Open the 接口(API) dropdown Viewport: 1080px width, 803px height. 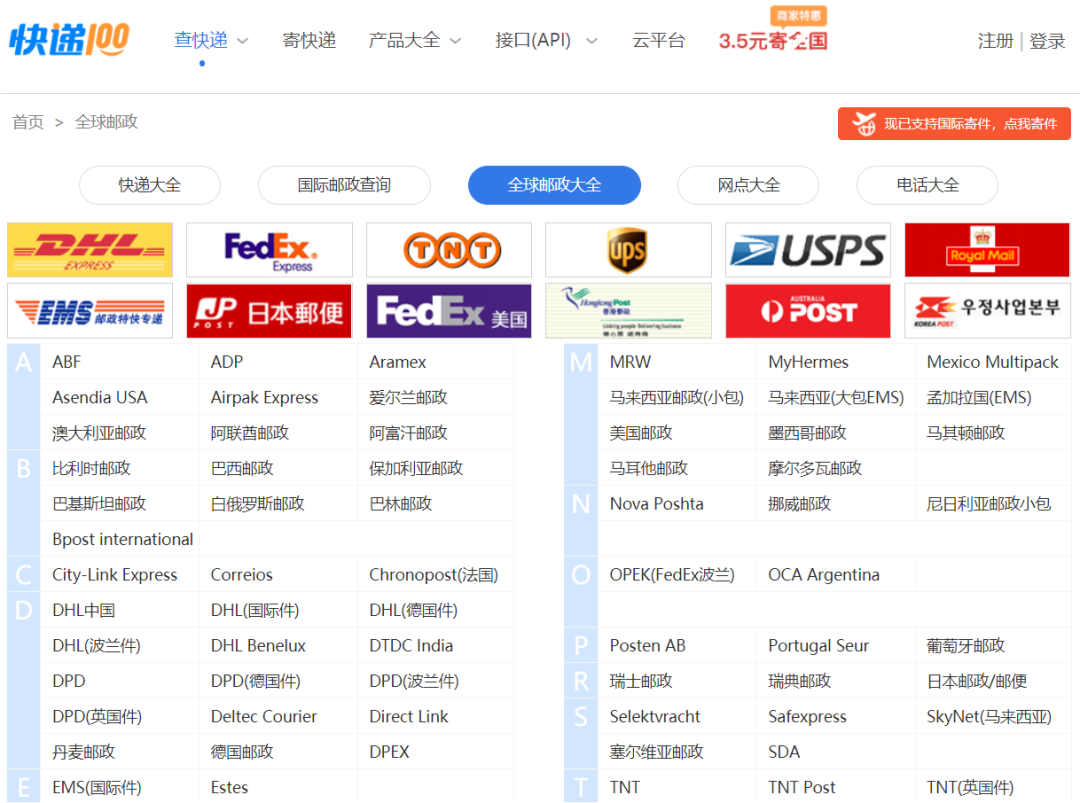coord(546,41)
